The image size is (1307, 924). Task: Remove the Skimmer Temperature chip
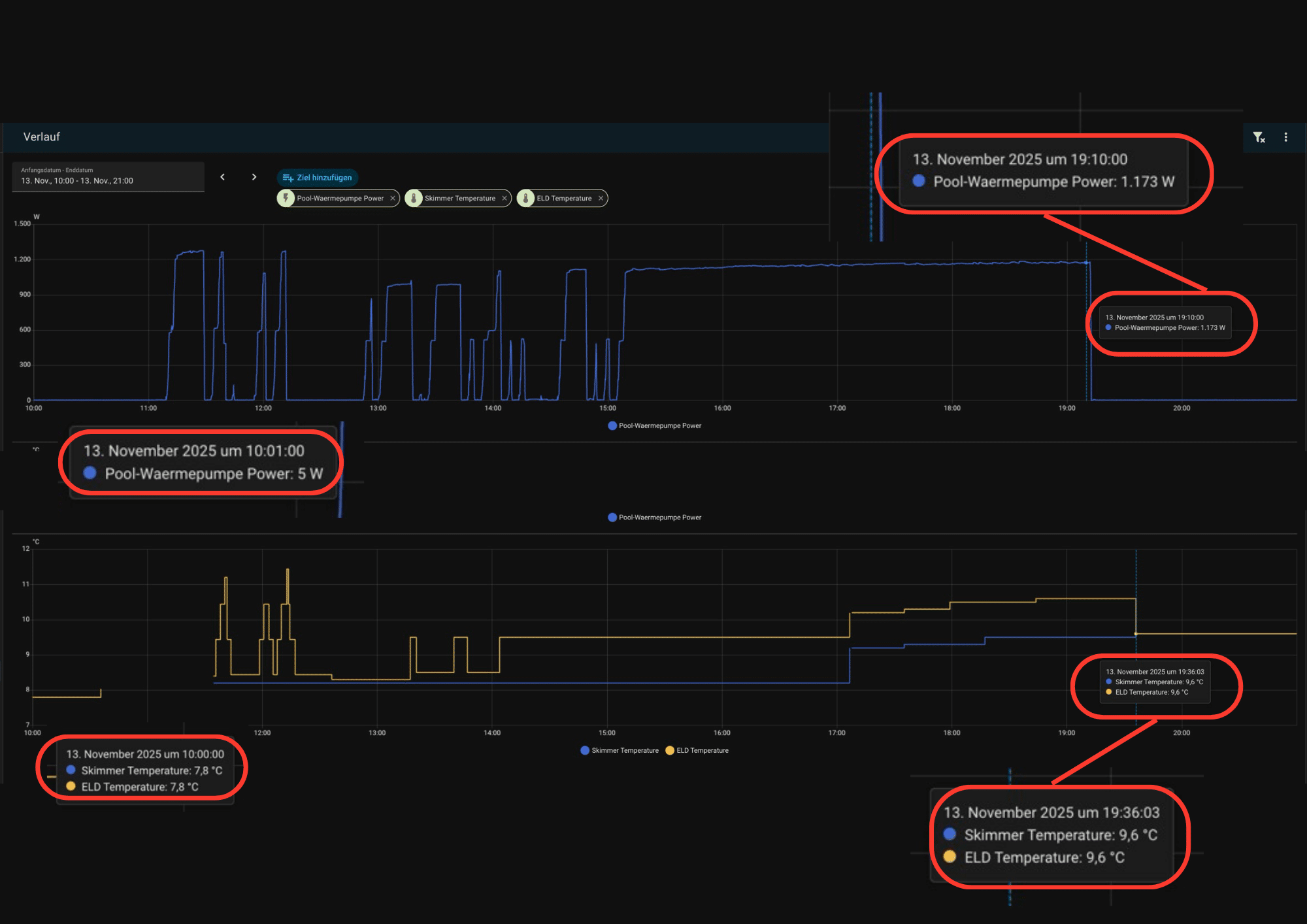504,198
